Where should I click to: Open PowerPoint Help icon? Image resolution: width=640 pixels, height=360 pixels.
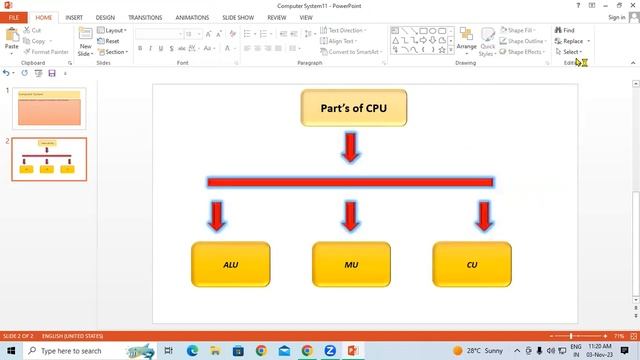point(578,5)
